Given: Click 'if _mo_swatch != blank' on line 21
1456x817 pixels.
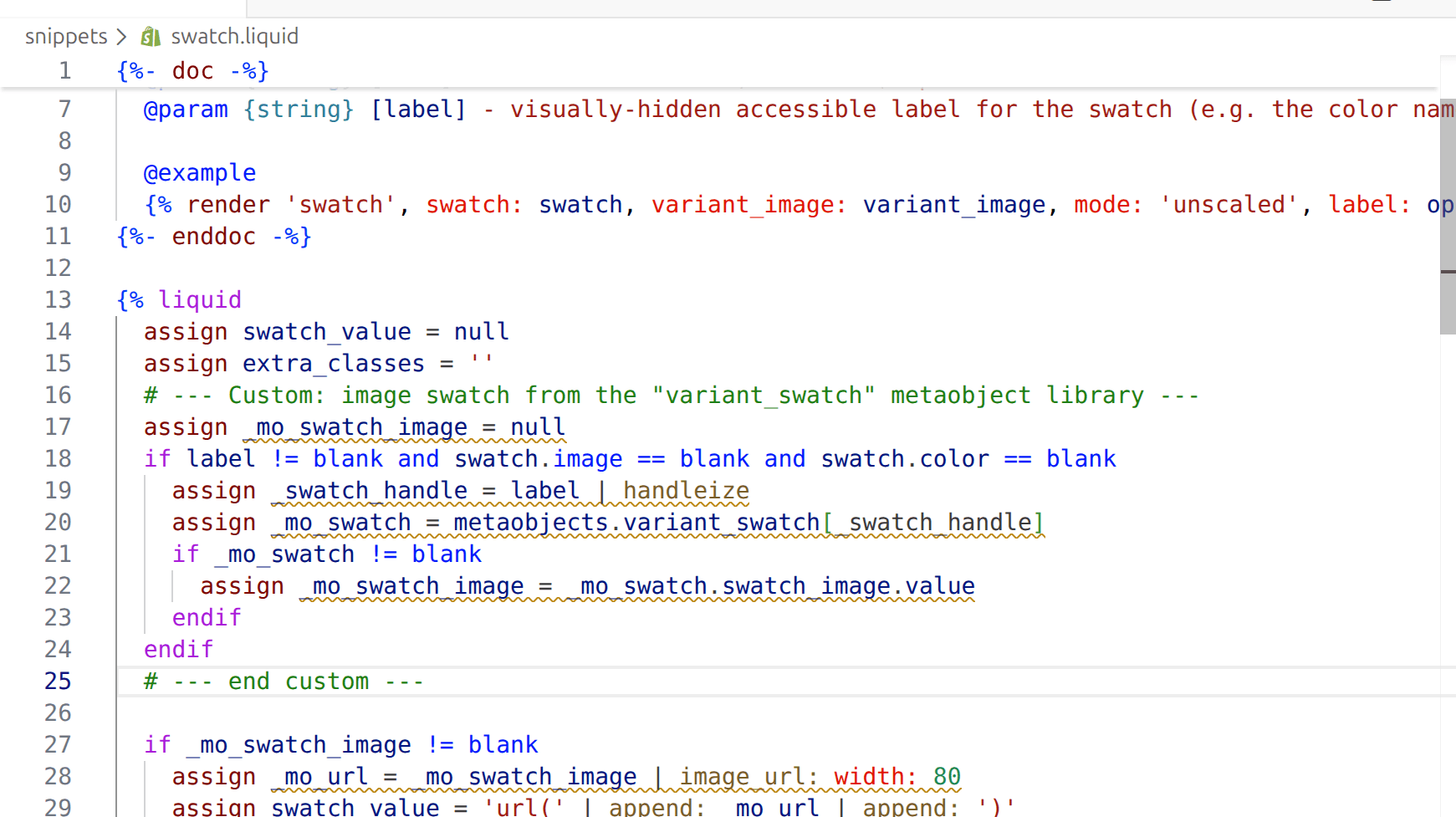Looking at the screenshot, I should (x=327, y=554).
